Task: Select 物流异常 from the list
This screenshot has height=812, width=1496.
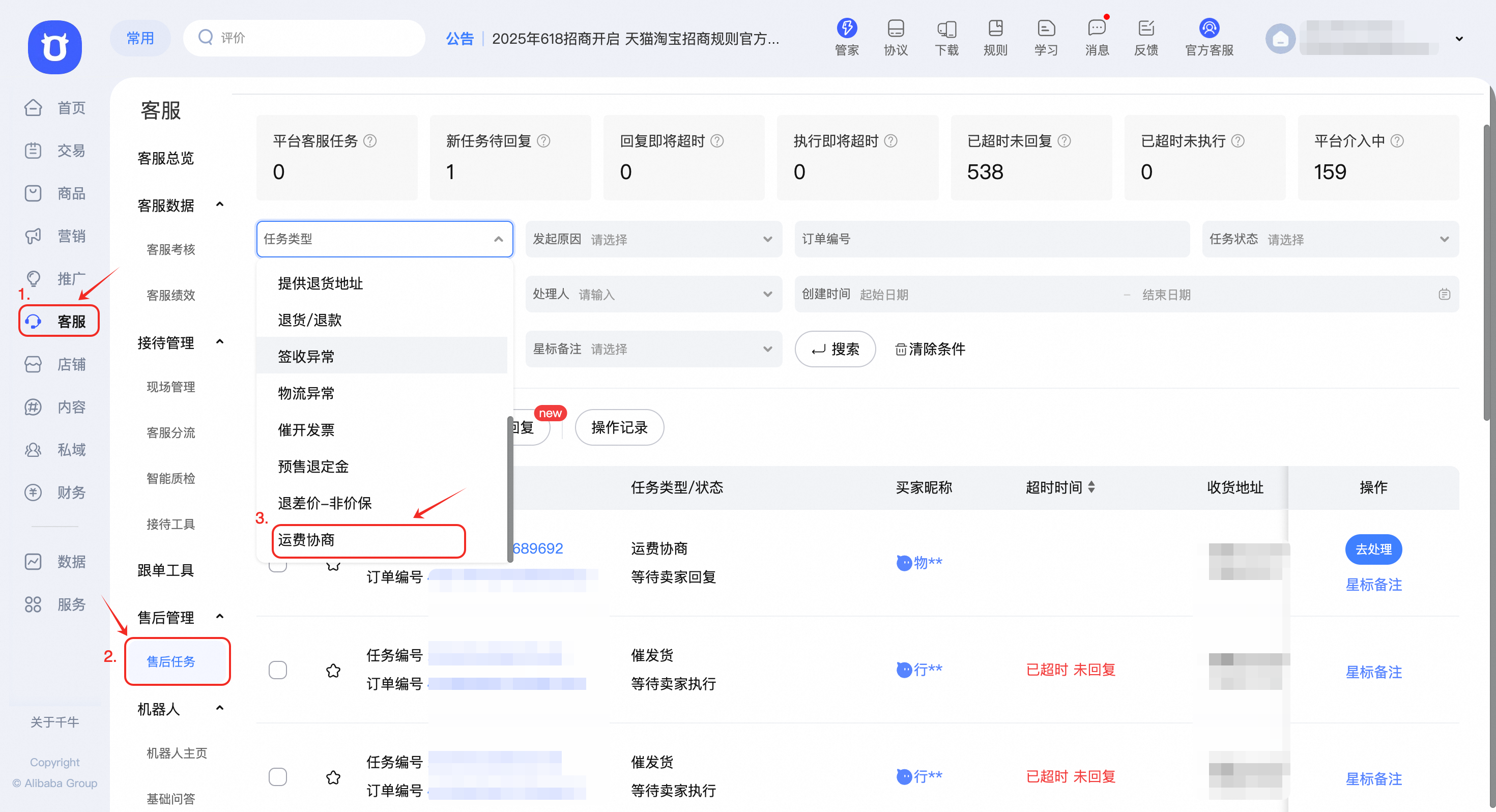Action: (382, 393)
